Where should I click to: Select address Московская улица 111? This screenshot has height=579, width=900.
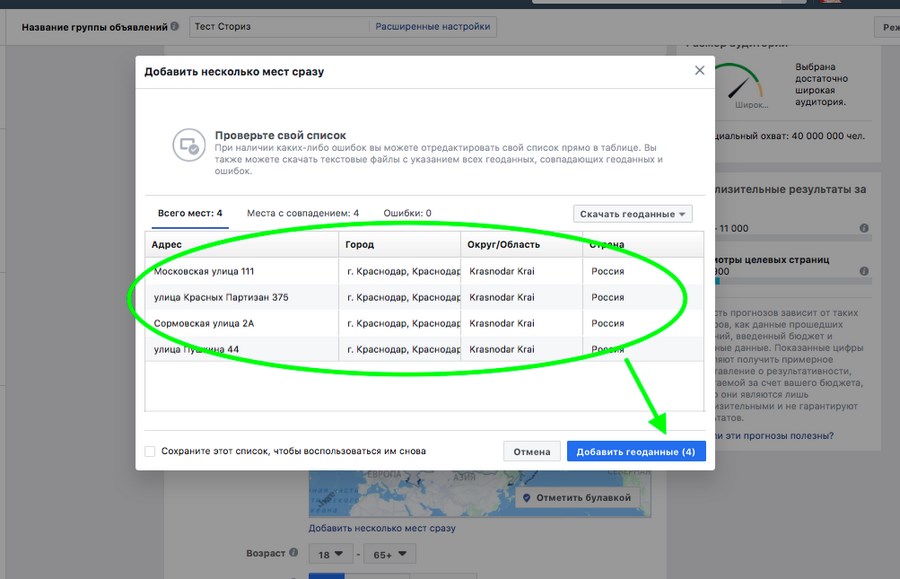(204, 271)
